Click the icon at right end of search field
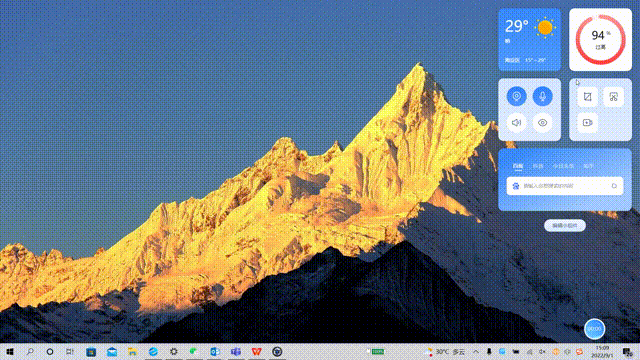The height and width of the screenshot is (360, 640). pyautogui.click(x=614, y=186)
